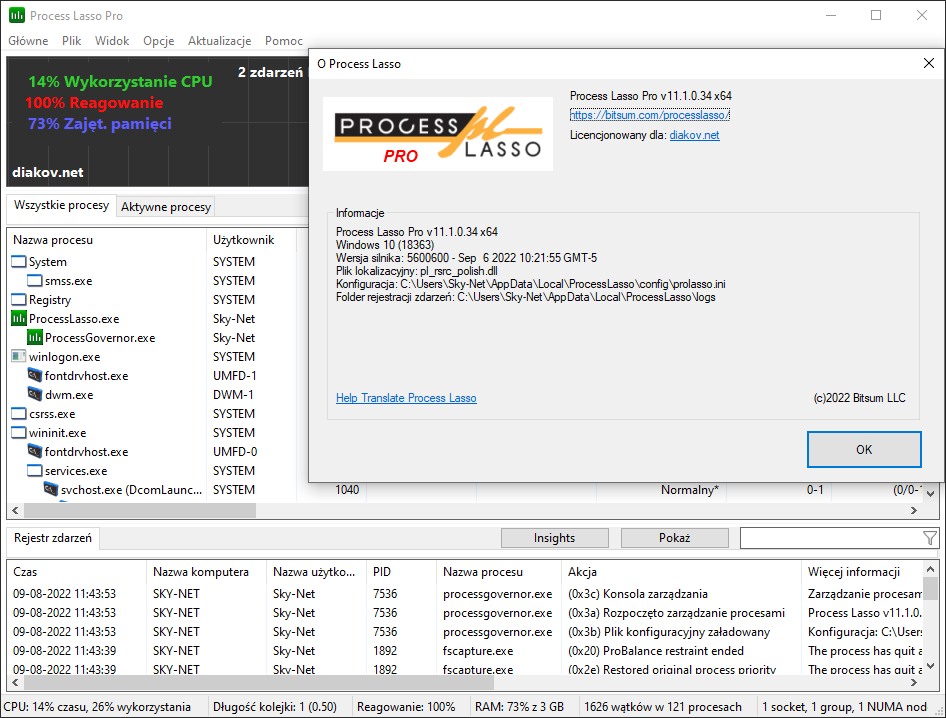Screen dimensions: 946x718
Task: Open the Aktualizacje menu
Action: pyautogui.click(x=220, y=40)
